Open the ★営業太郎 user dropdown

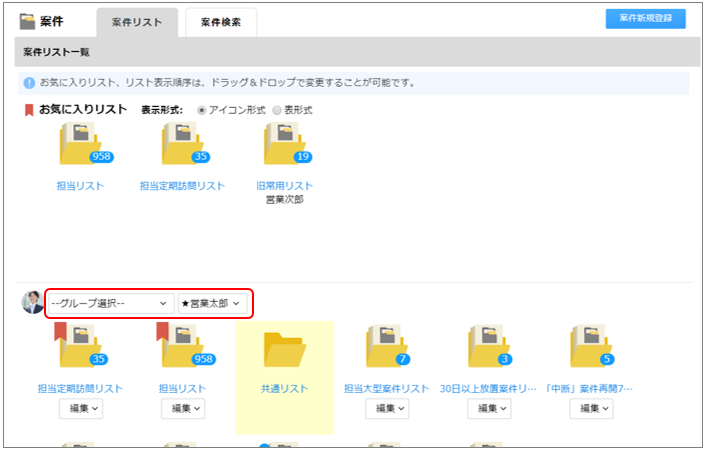point(212,303)
